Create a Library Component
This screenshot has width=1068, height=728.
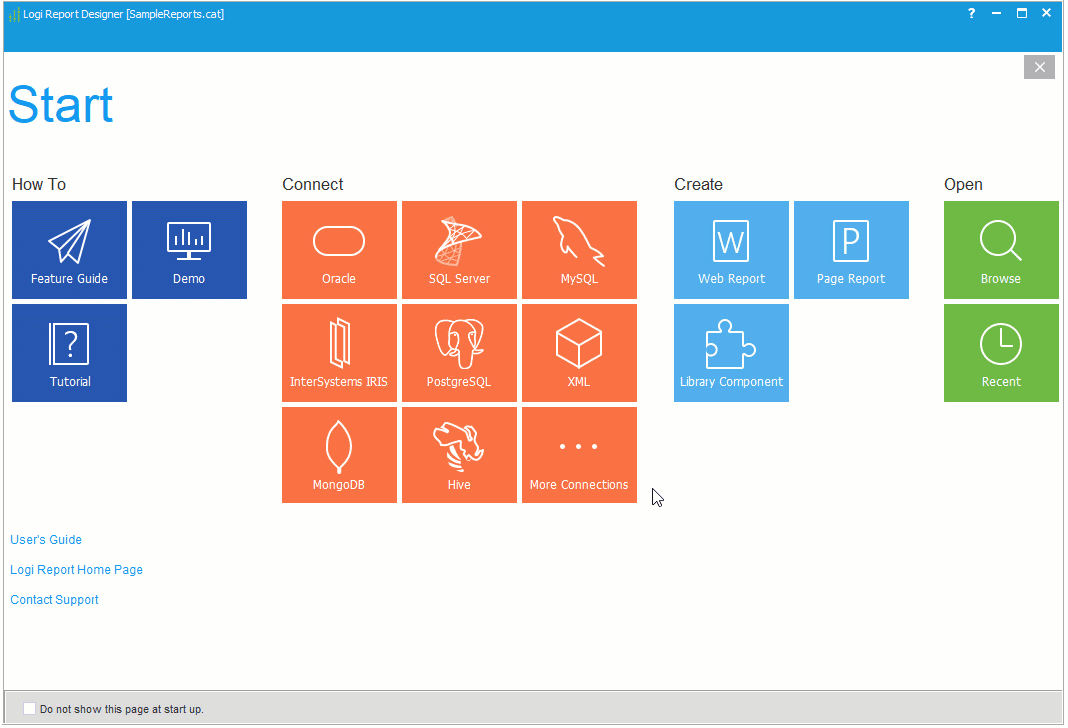click(x=731, y=352)
